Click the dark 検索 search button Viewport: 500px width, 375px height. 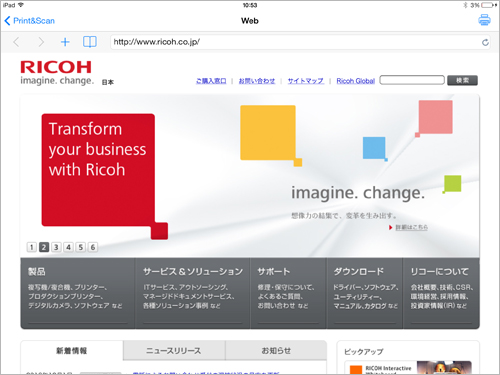click(462, 80)
